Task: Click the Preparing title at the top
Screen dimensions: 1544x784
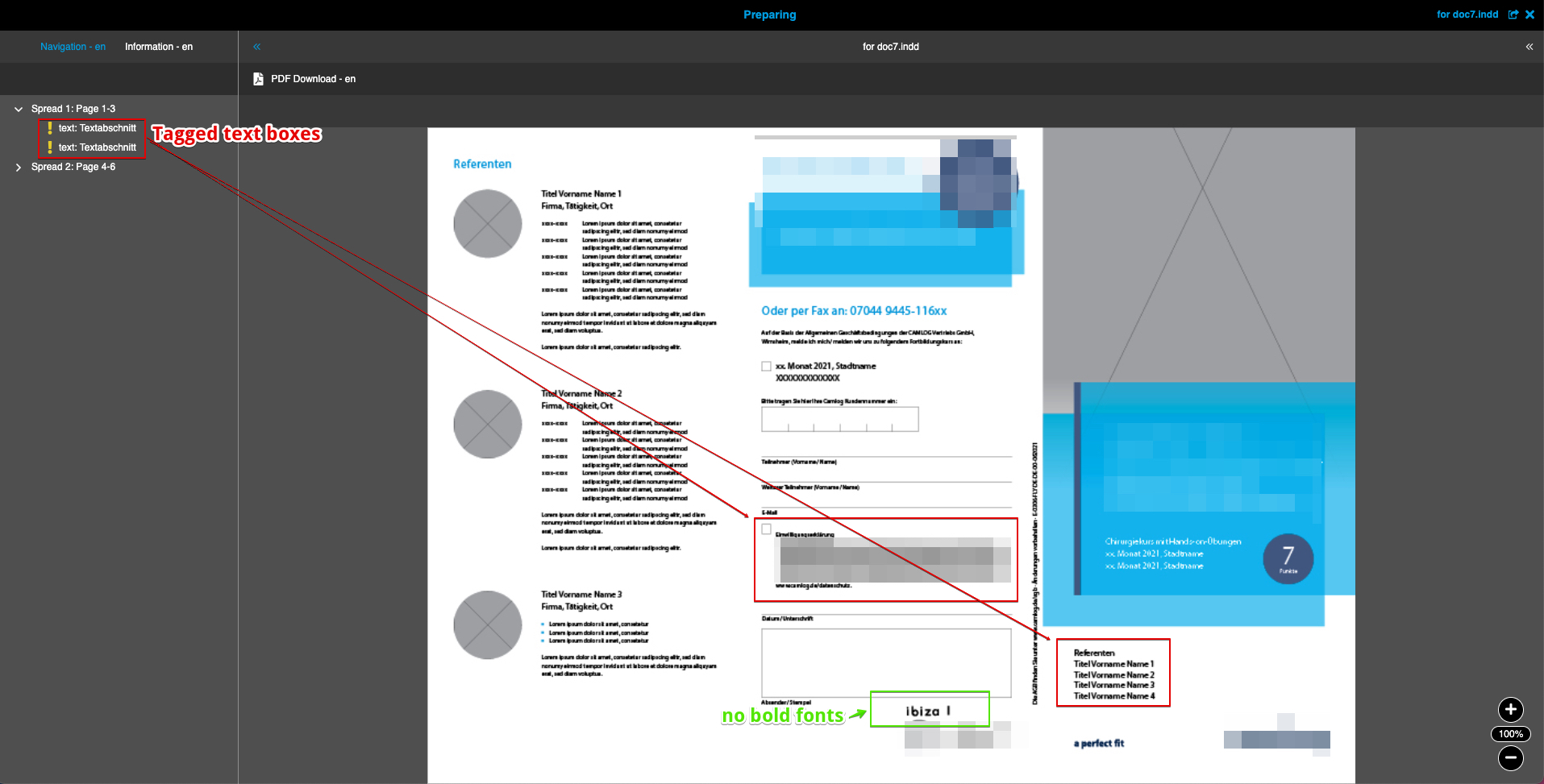Action: coord(770,15)
